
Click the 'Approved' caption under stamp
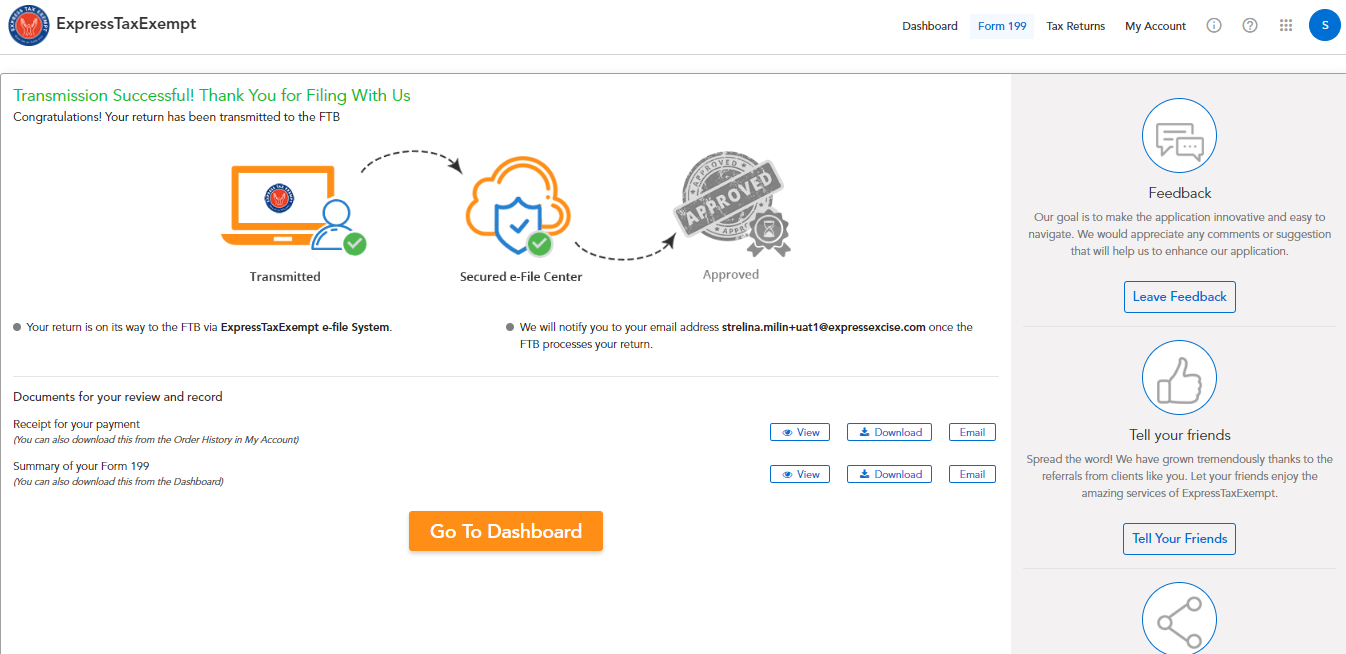tap(731, 274)
